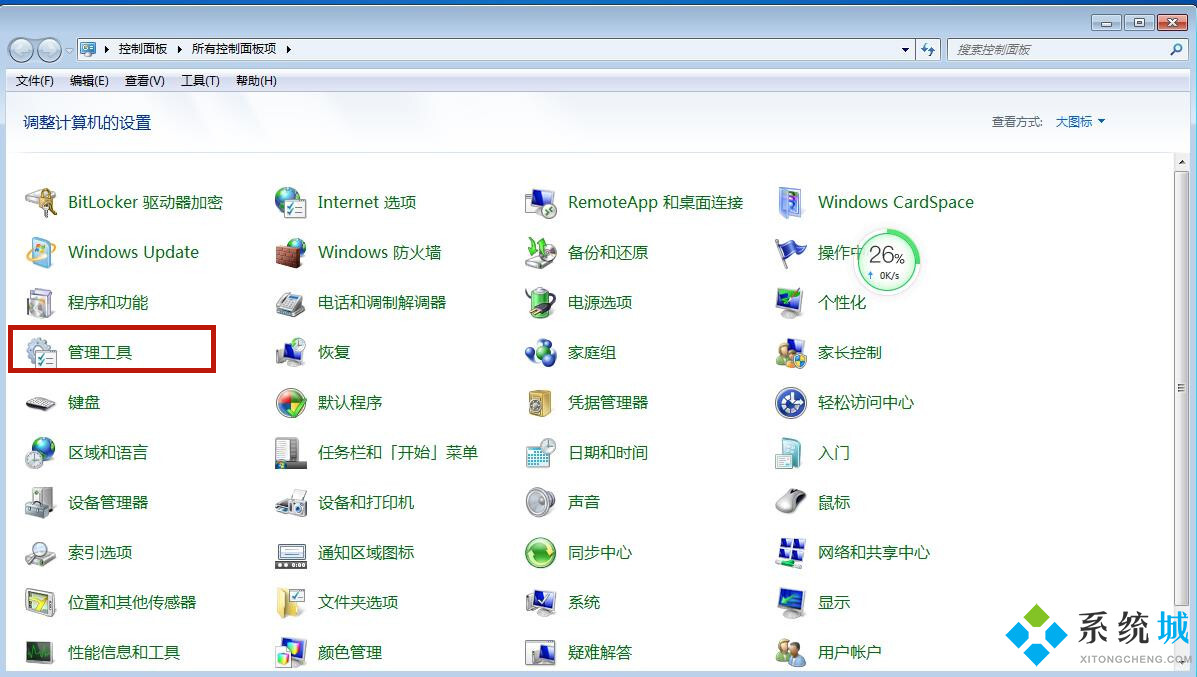The image size is (1197, 677).
Task: Click the 鼠标 mouse icon
Action: [x=791, y=503]
